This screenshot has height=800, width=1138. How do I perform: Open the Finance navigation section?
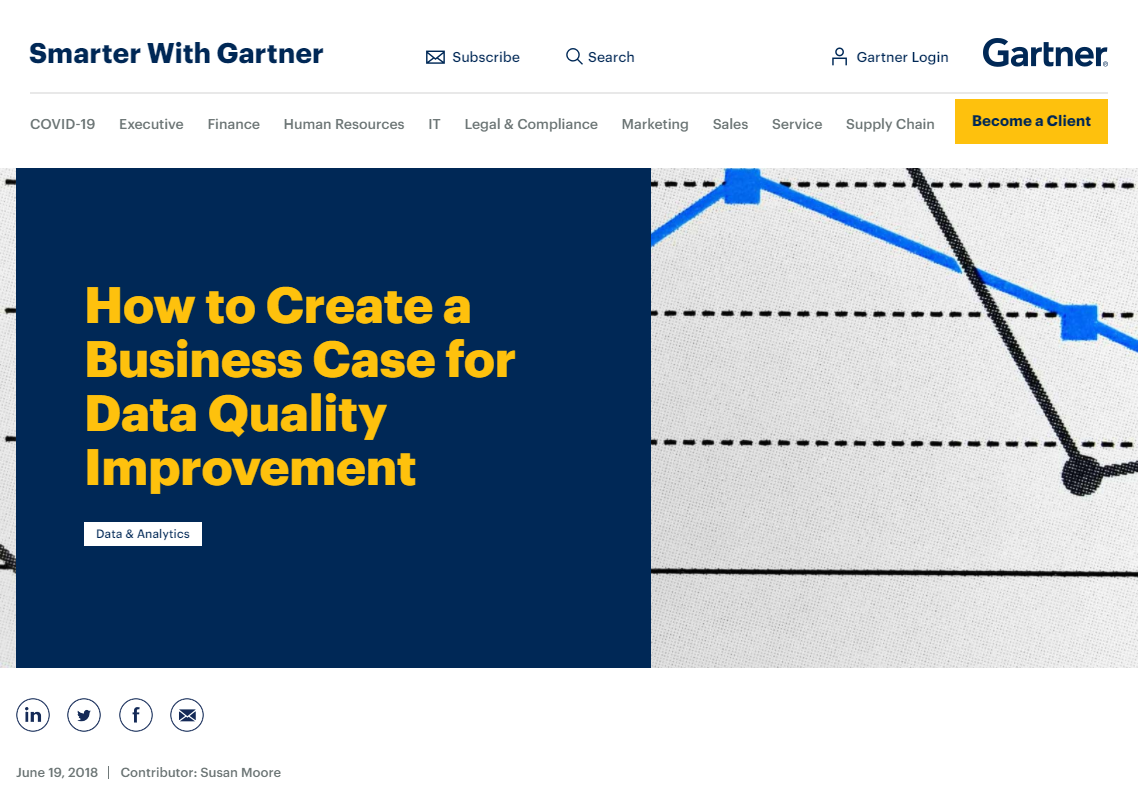click(x=233, y=124)
